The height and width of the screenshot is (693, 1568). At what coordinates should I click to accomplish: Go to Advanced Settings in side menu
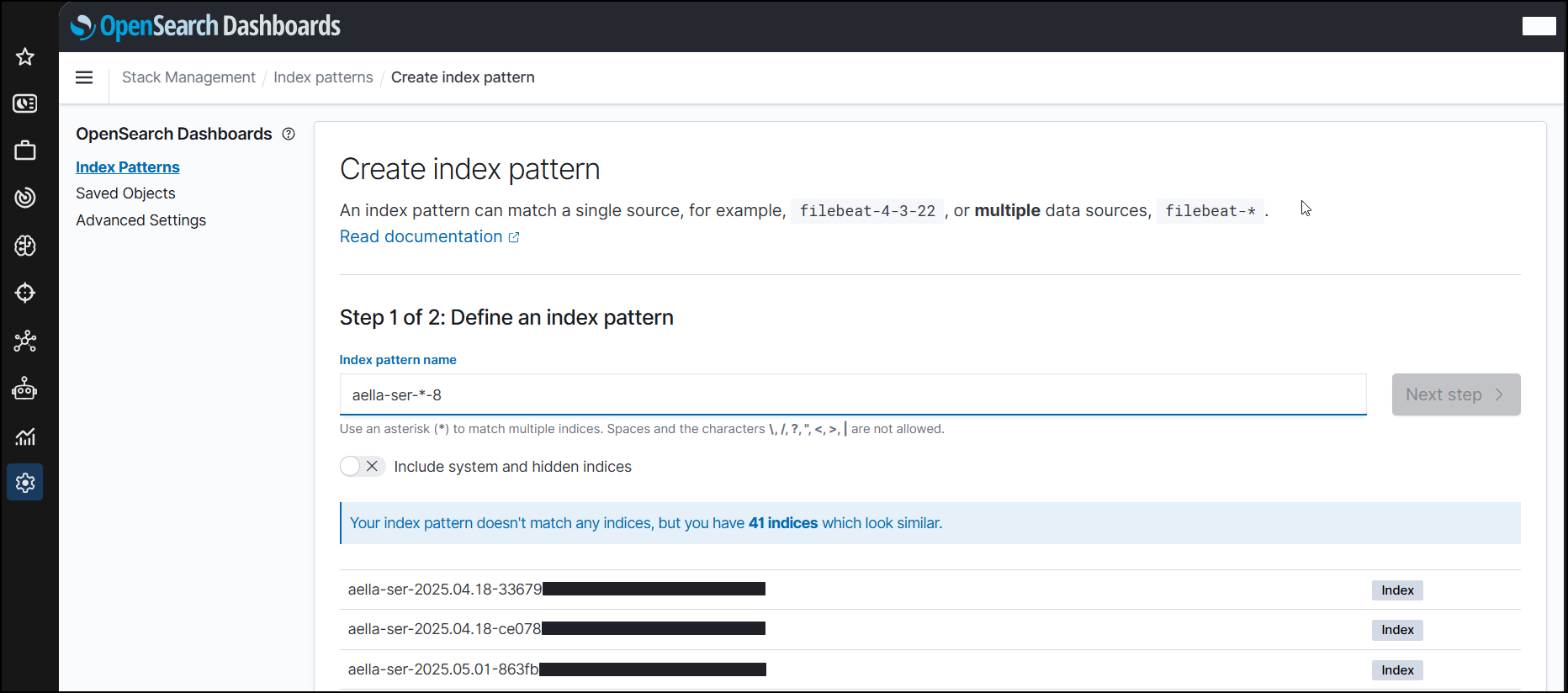tap(140, 220)
